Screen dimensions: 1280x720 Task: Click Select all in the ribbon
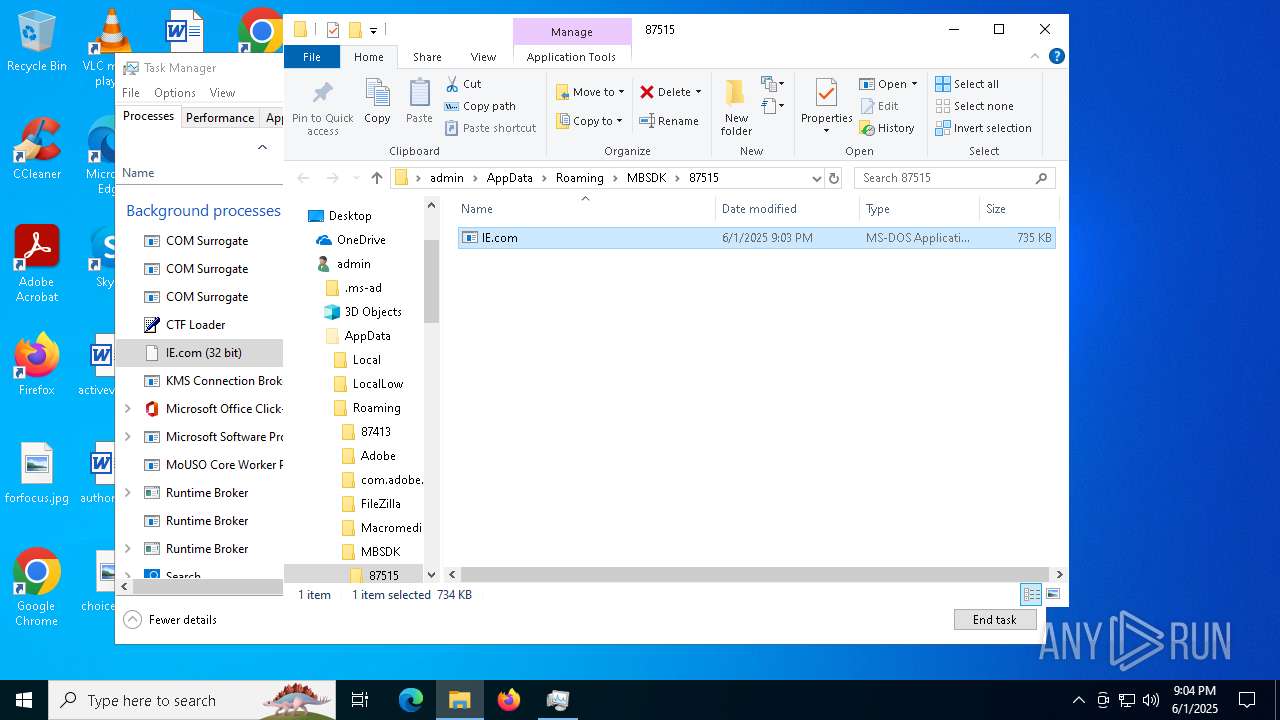tap(967, 84)
